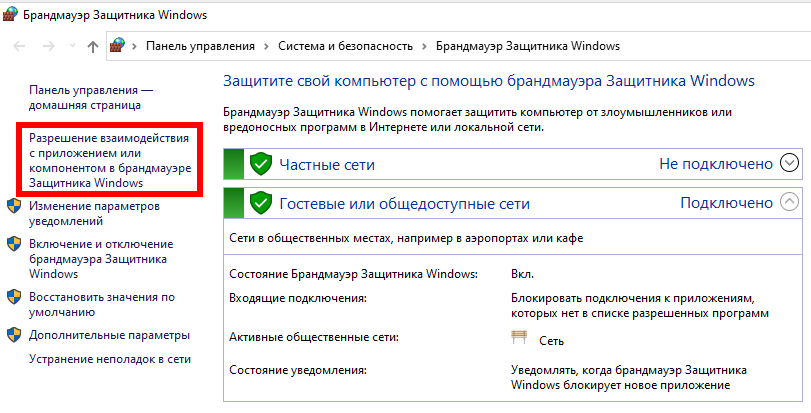Viewport: 811px width, 413px height.
Task: Collapse the Гостевые или общедоступные сети section
Action: [x=790, y=202]
